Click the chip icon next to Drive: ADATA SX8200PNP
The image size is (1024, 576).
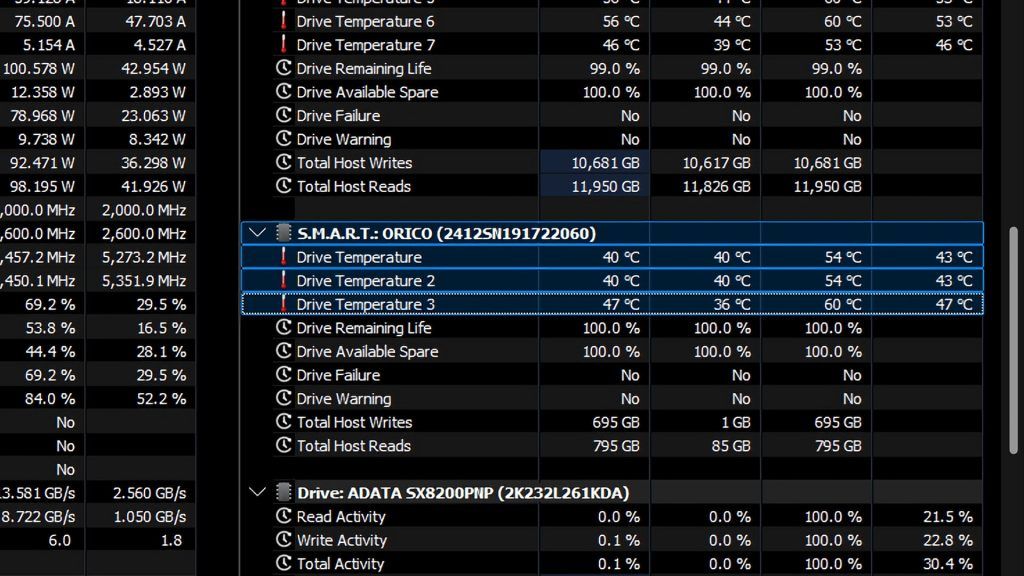pos(283,492)
